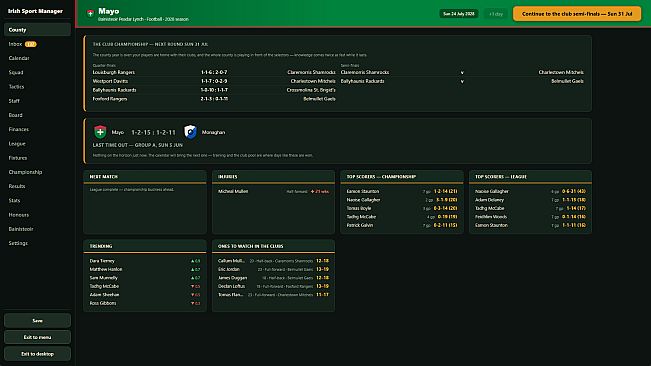Open the Honours page
651x366 pixels.
tap(37, 215)
